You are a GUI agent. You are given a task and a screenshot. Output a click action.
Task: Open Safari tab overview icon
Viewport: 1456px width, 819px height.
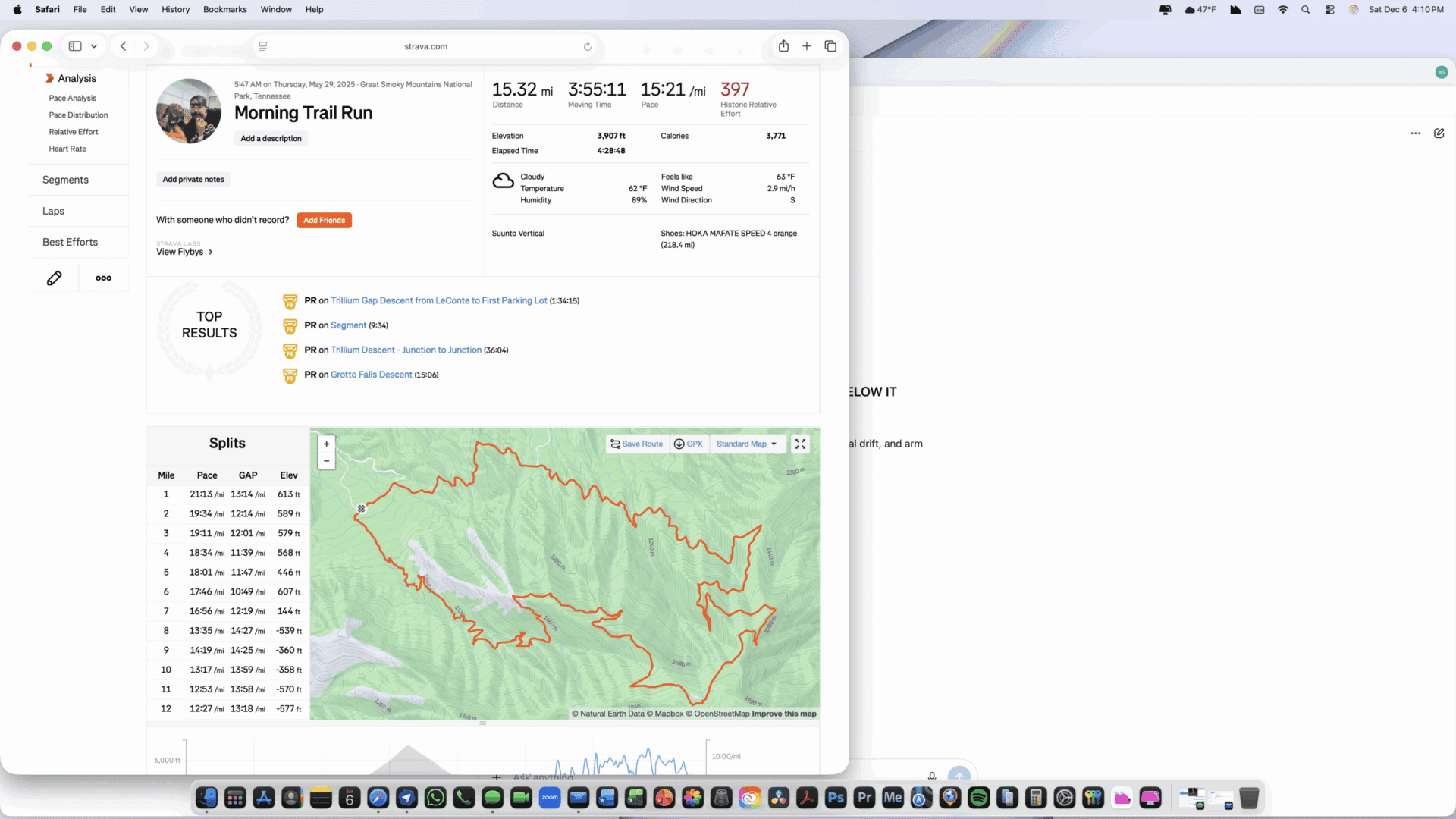click(830, 46)
